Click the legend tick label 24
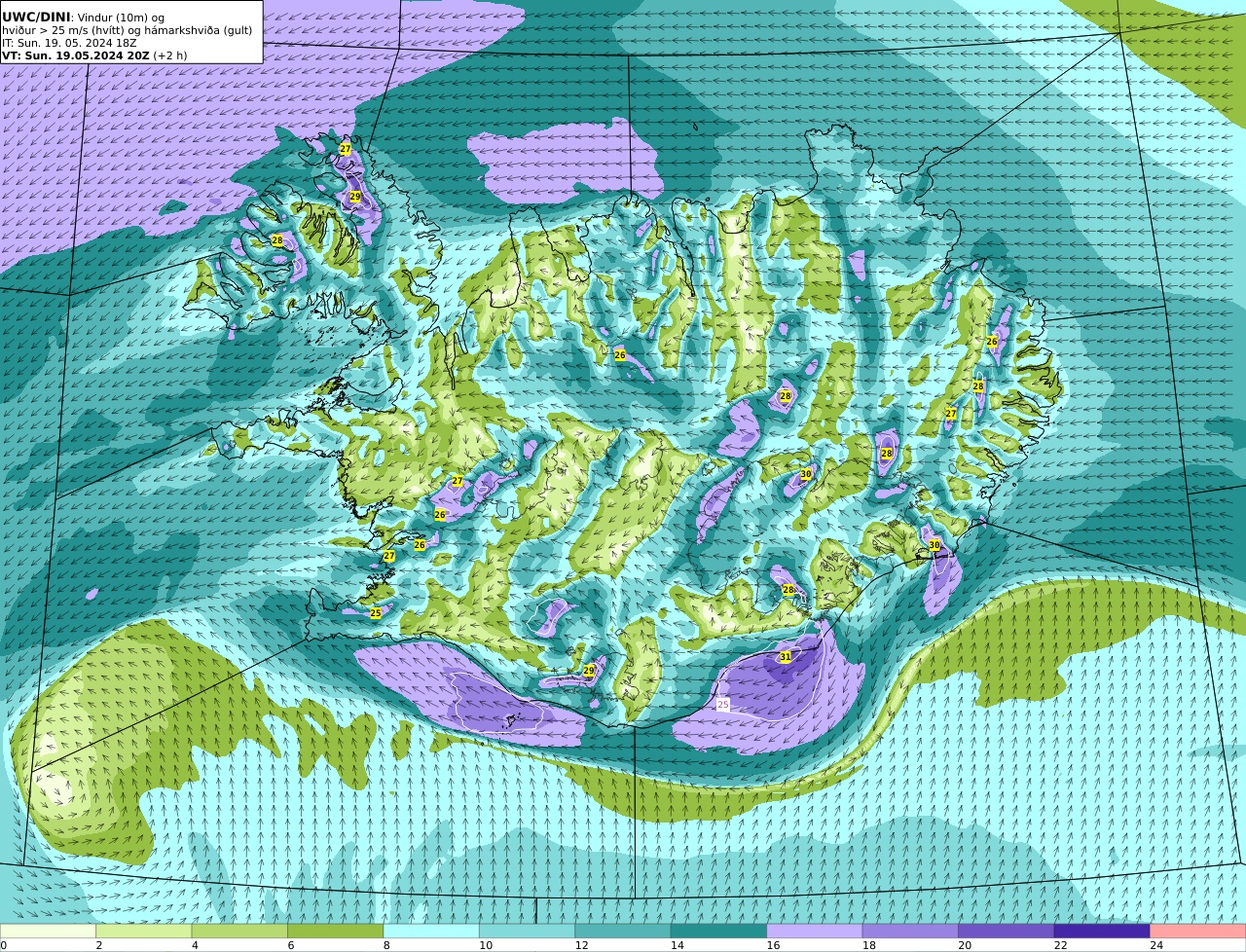Viewport: 1246px width, 952px height. click(x=1156, y=945)
